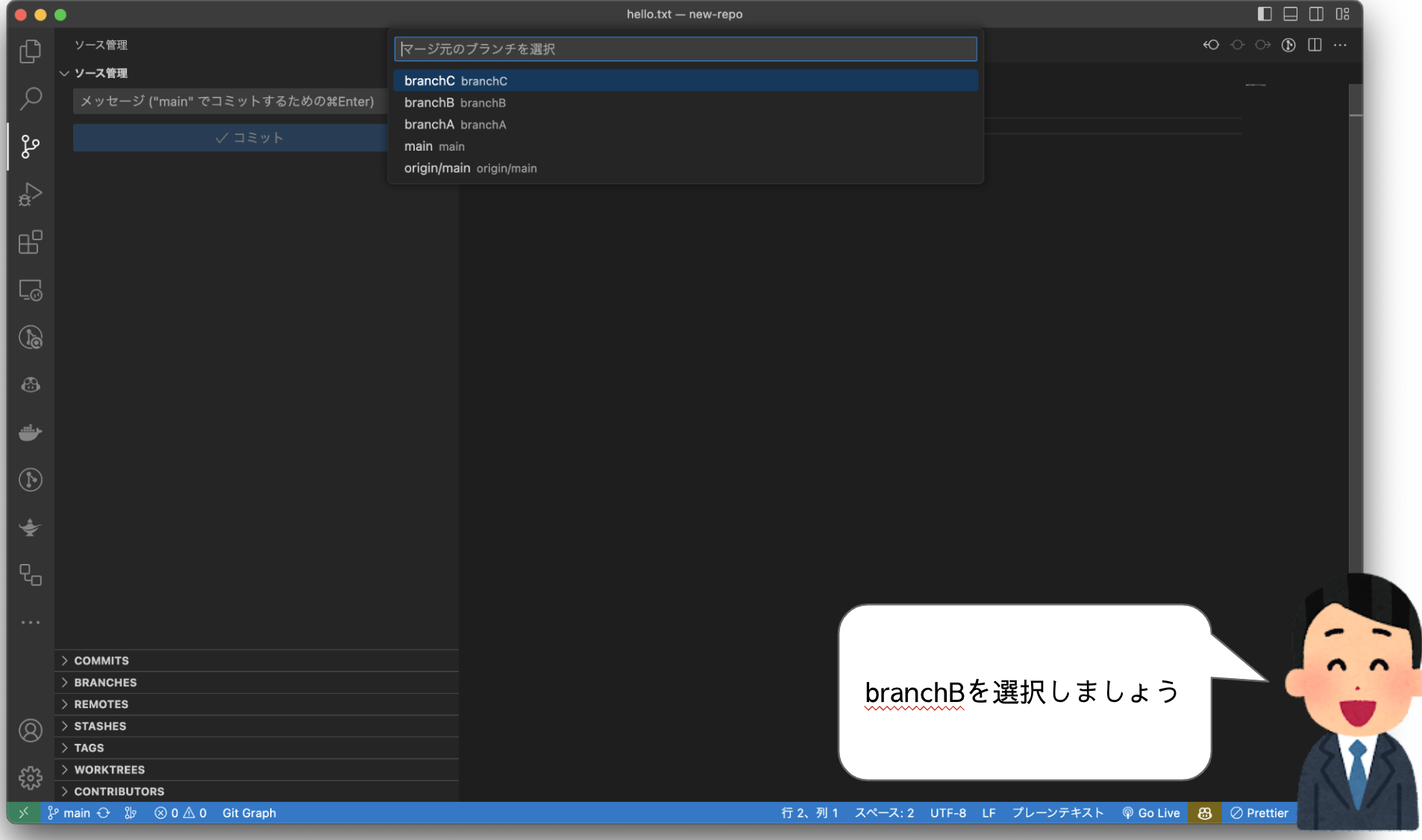Open the Remote Explorer view
Image resolution: width=1422 pixels, height=840 pixels.
click(31, 290)
